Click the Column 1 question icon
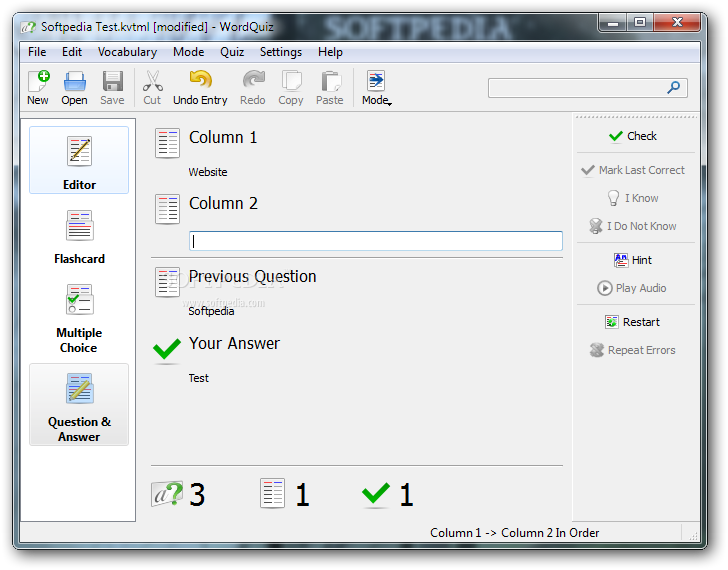 point(168,143)
